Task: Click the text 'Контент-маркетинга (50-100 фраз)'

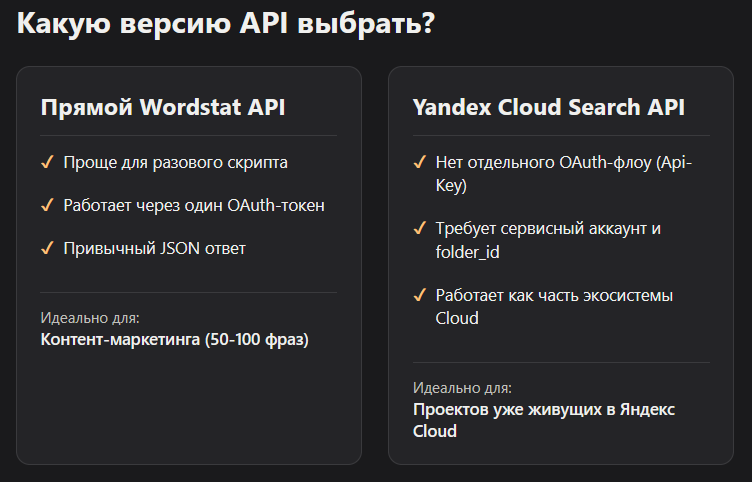Action: 175,340
